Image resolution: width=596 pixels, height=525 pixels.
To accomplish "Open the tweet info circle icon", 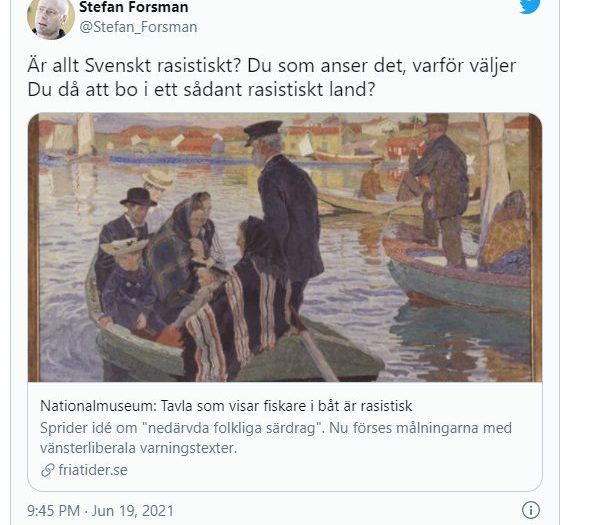I will click(x=531, y=510).
